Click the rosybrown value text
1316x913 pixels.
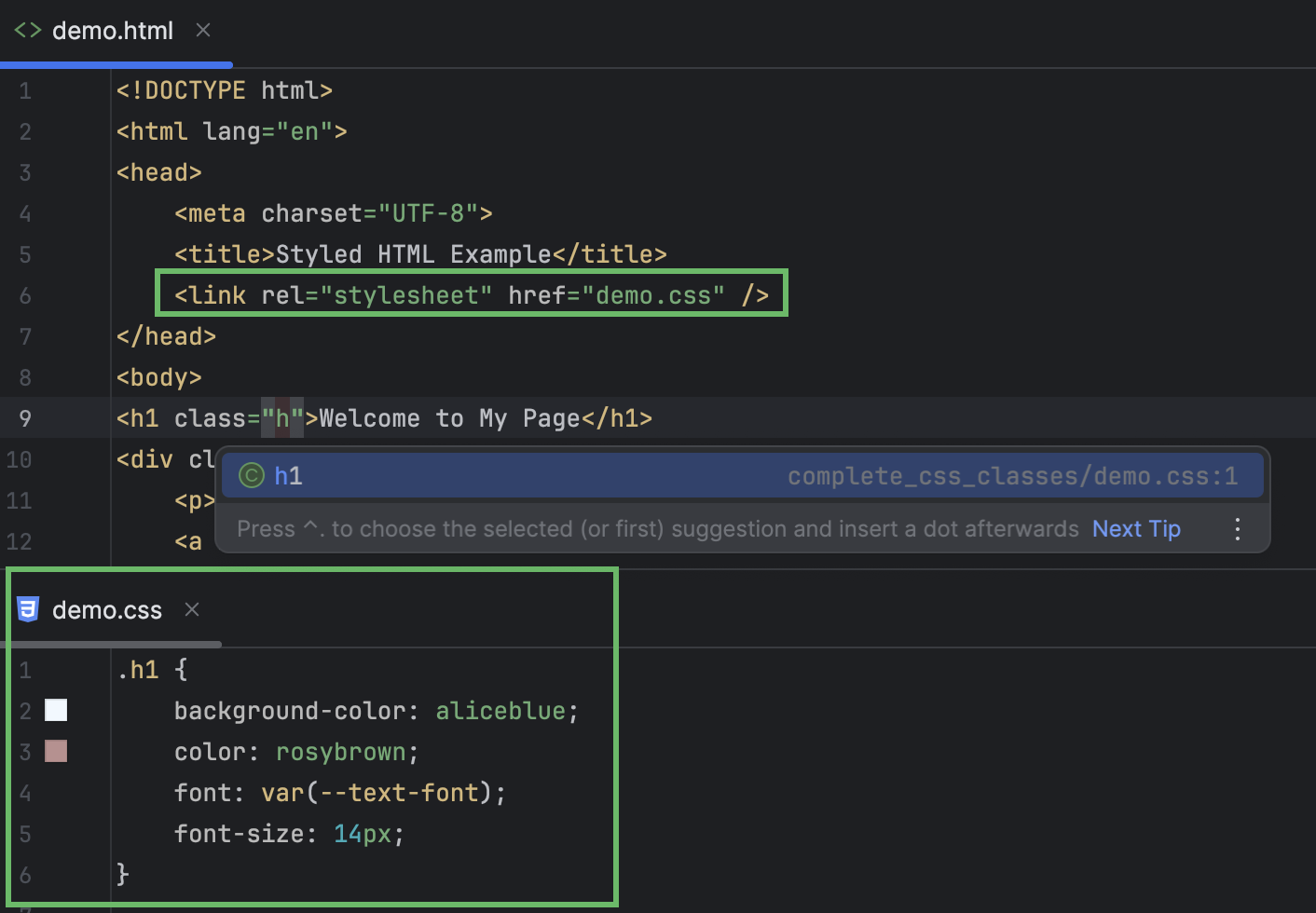[341, 752]
